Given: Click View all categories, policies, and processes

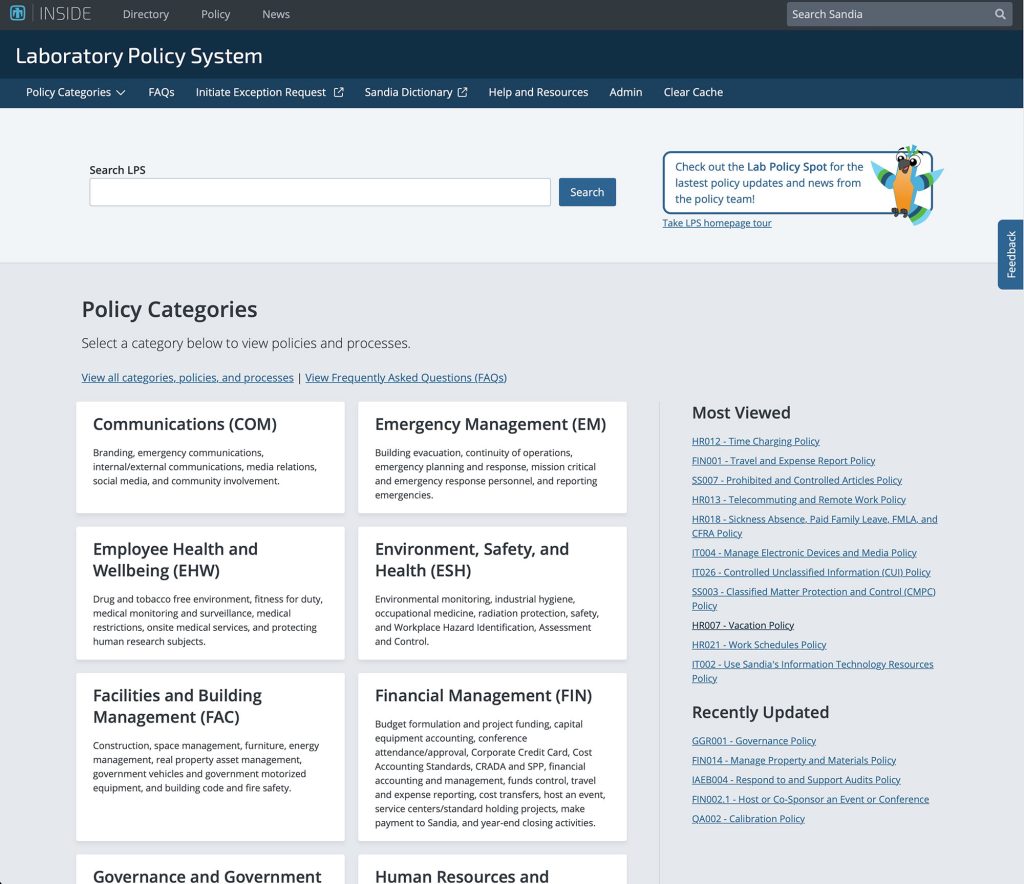Looking at the screenshot, I should [x=185, y=377].
